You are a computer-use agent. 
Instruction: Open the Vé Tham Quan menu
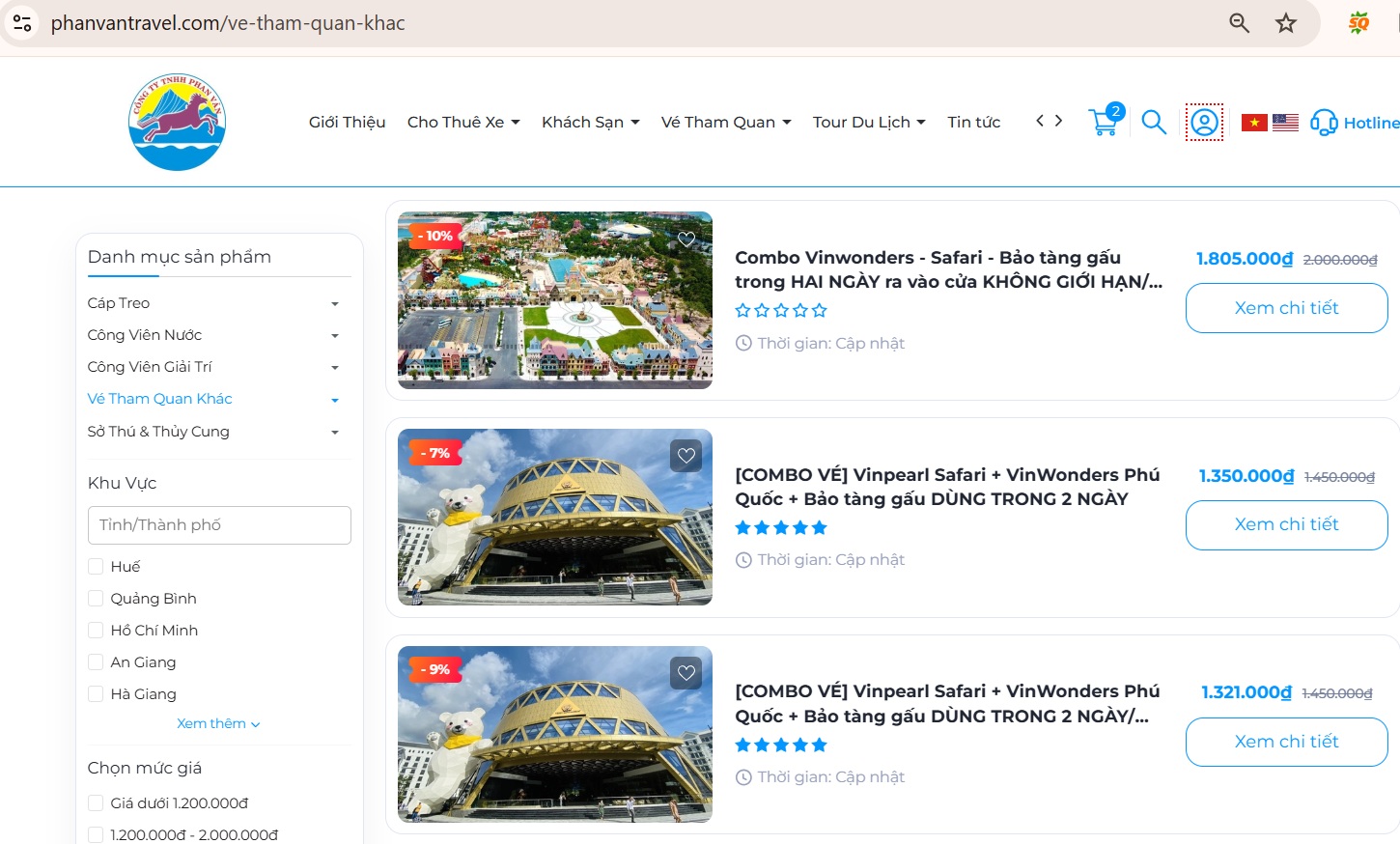point(725,123)
